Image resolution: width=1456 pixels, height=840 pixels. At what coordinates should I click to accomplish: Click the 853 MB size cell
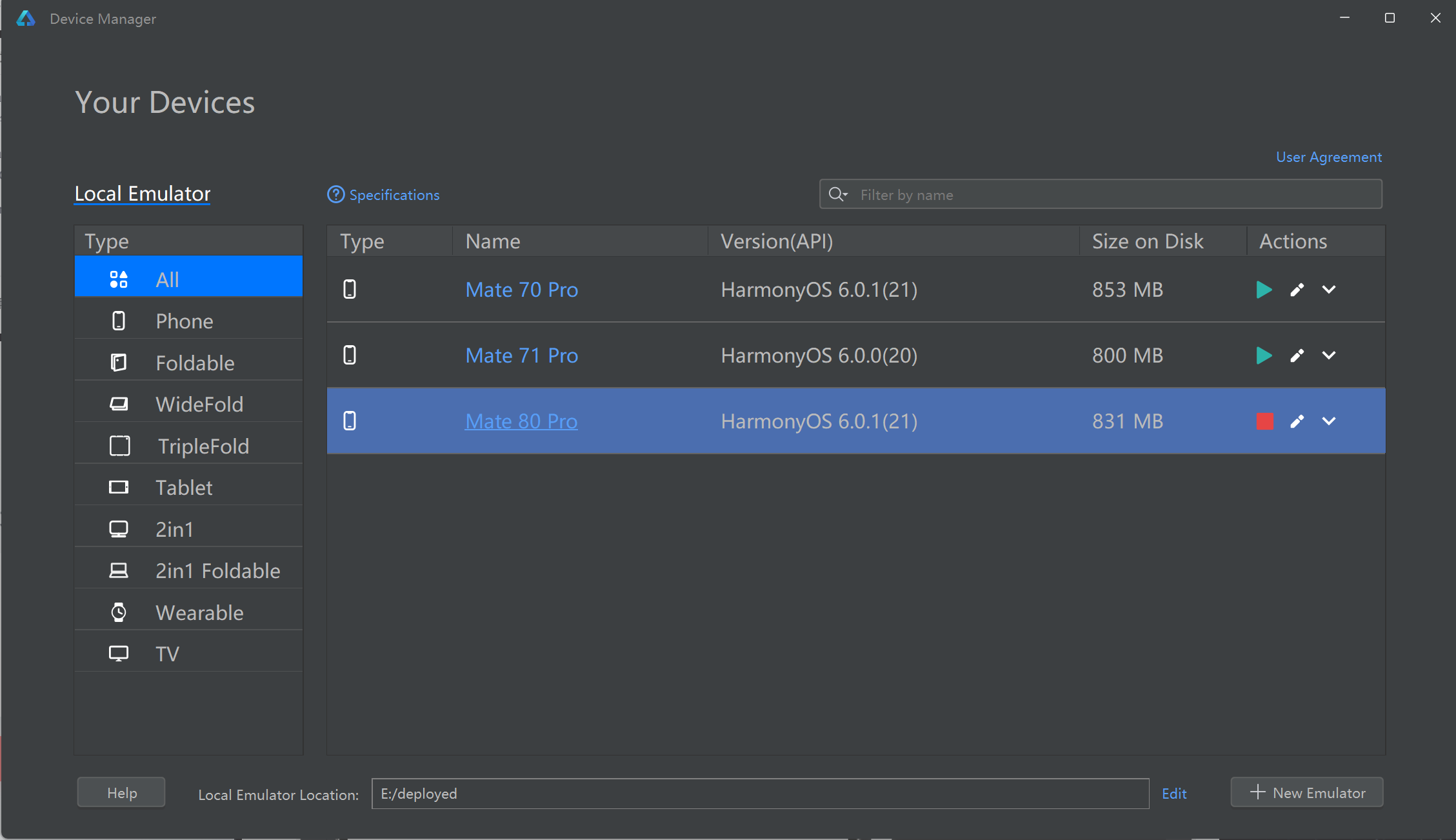(1128, 290)
